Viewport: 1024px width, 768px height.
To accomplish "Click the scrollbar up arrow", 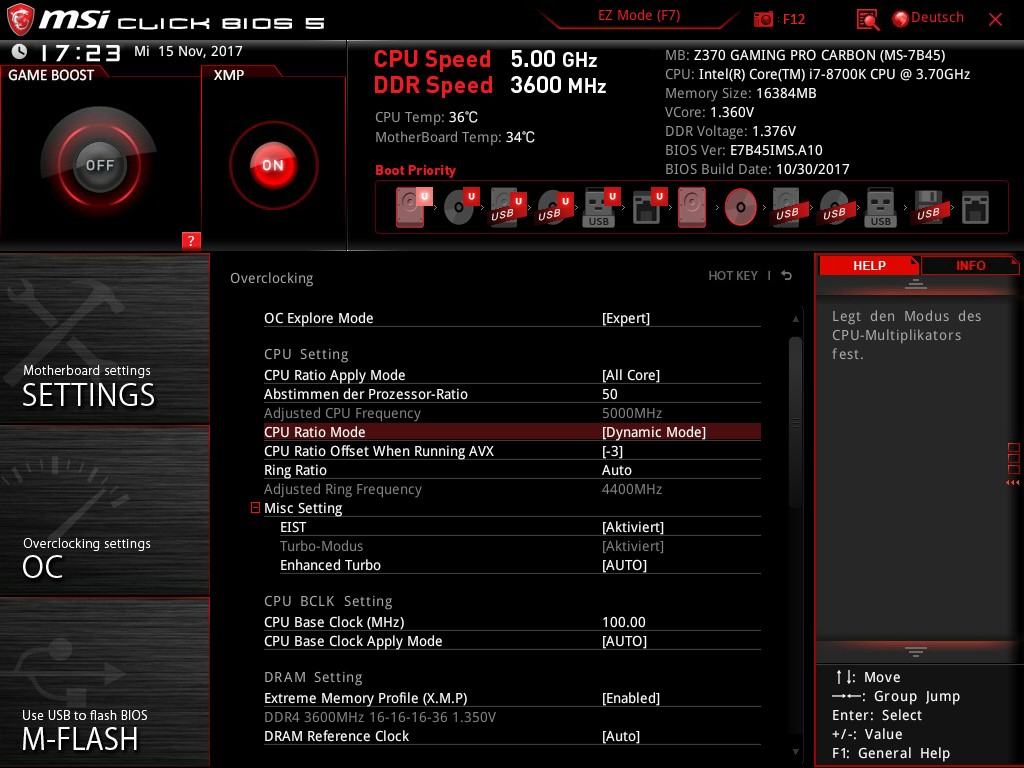I will click(x=795, y=319).
